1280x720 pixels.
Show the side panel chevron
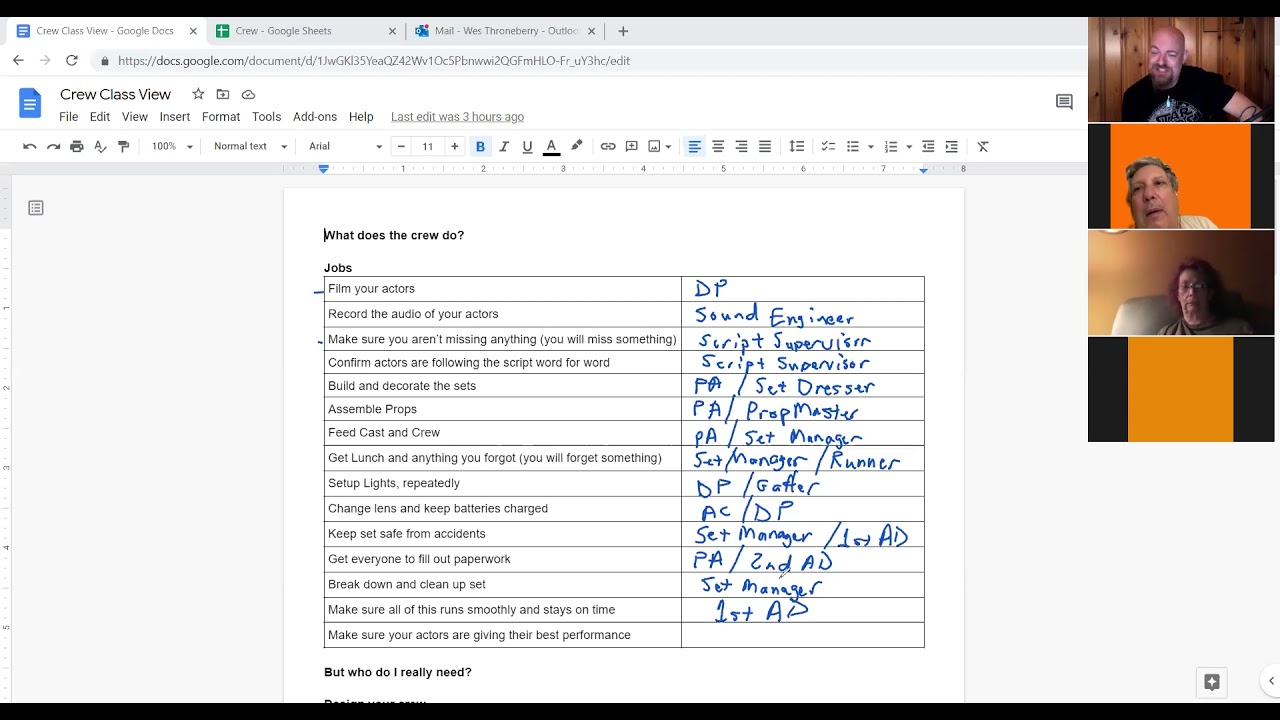(1271, 681)
